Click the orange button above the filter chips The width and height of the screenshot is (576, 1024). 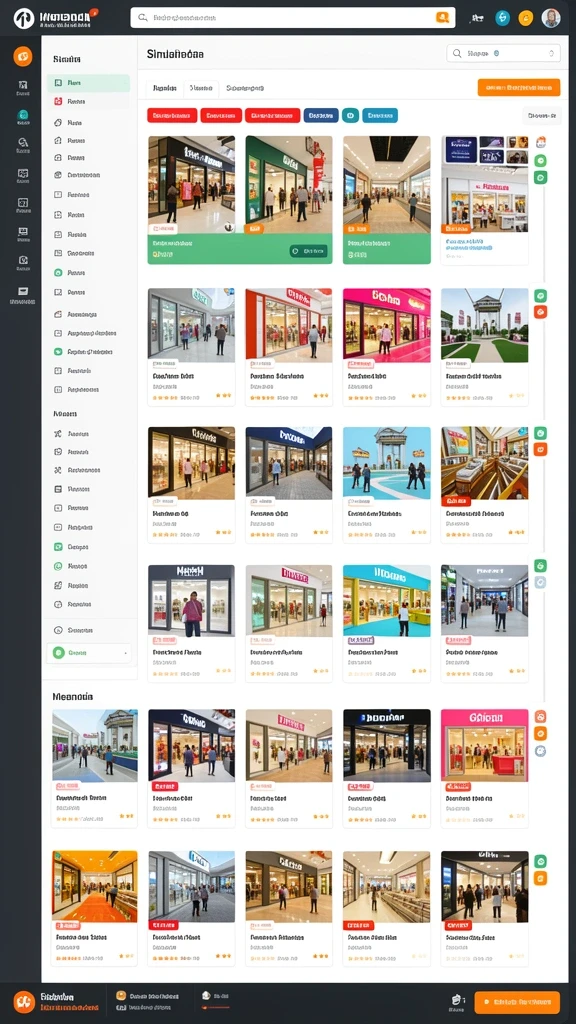coord(519,87)
